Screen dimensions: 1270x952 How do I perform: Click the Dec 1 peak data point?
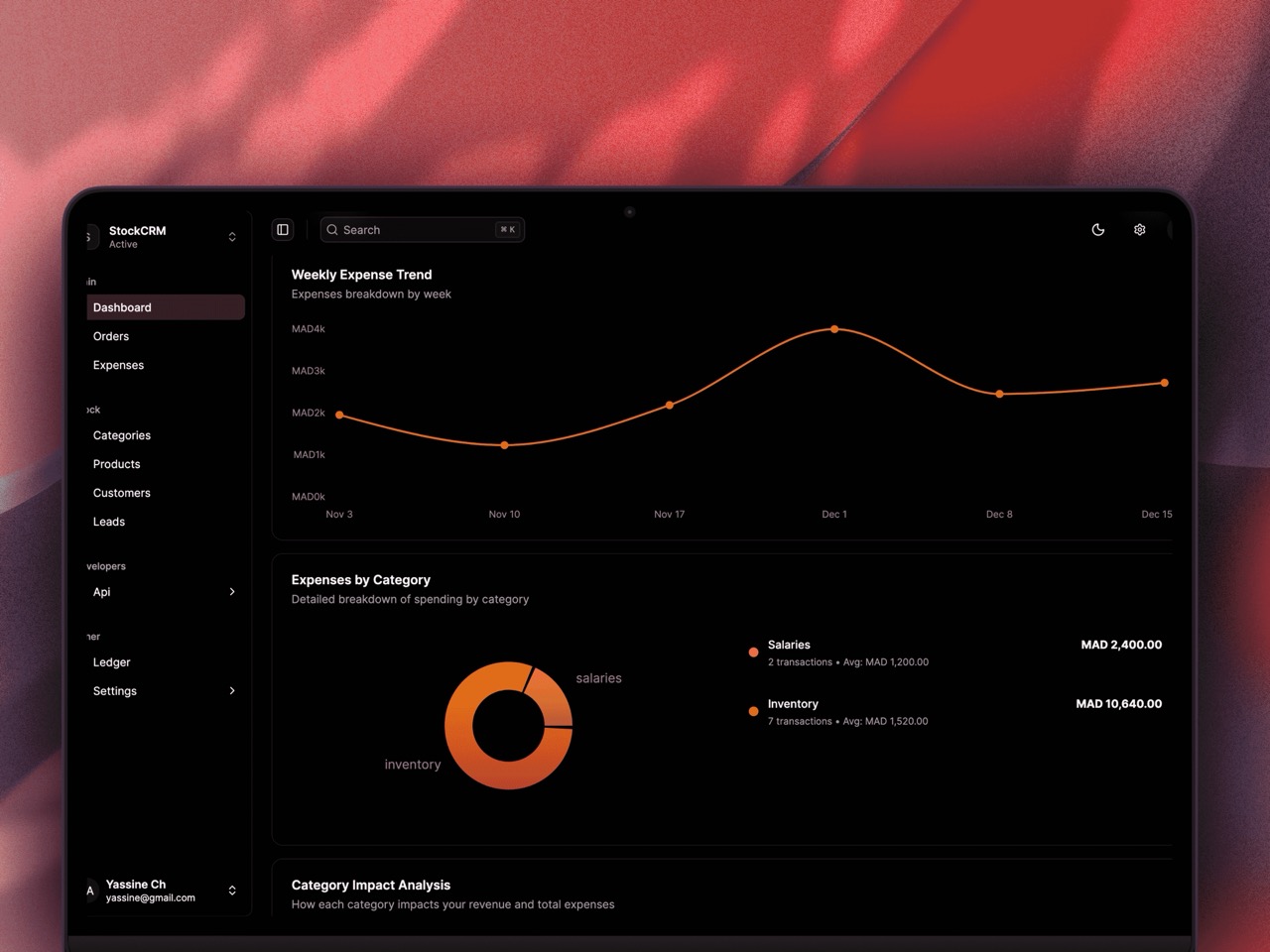click(x=834, y=329)
